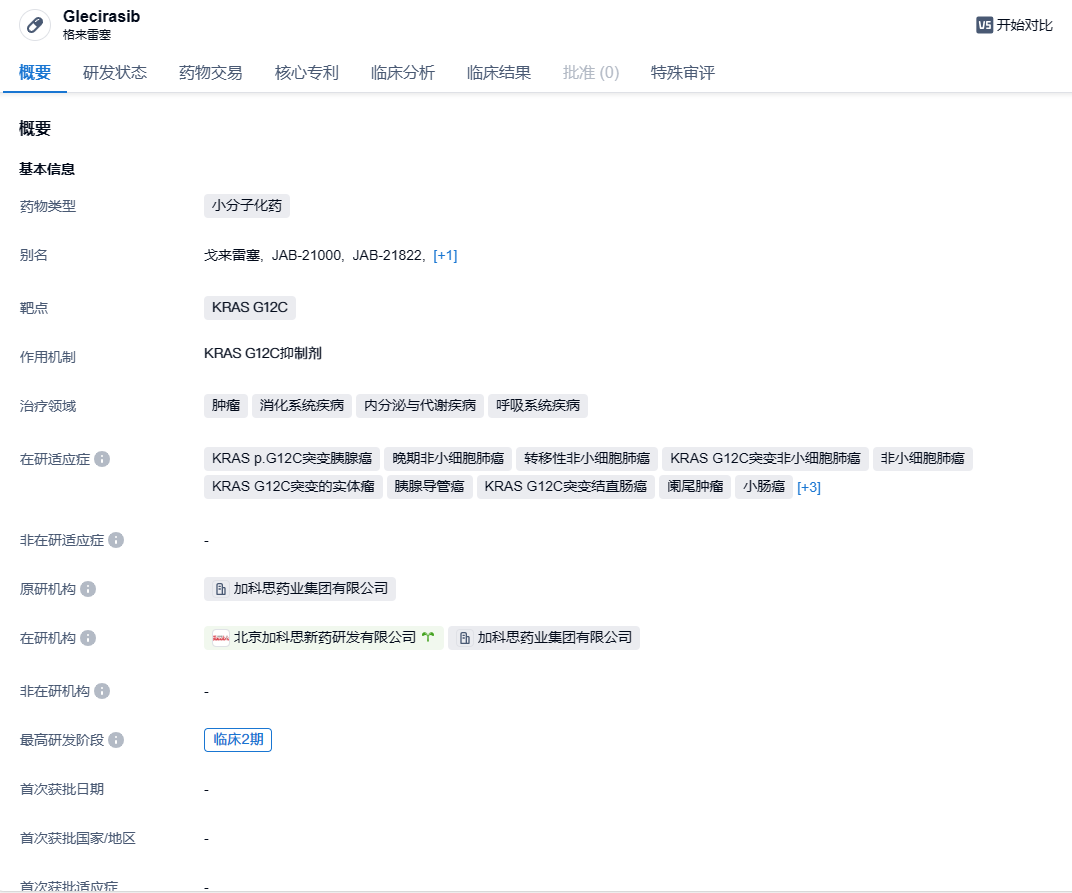Click info icon beside 在研机构
Screen dimensions: 1072x893
tap(88, 638)
